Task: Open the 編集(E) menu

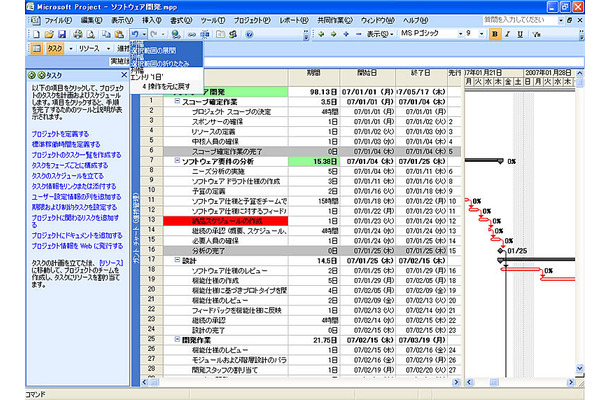Action: click(x=91, y=20)
